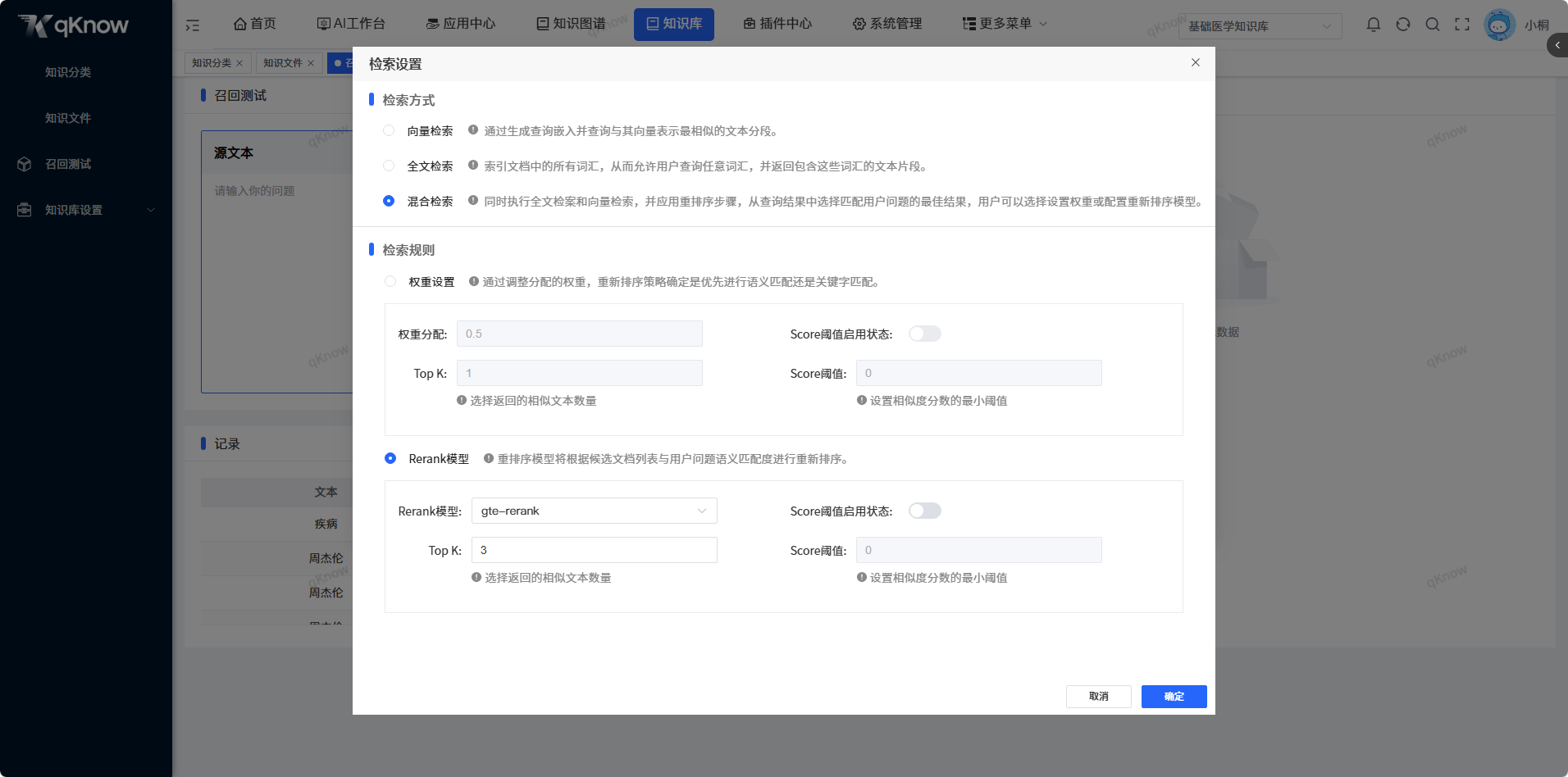Open 插件中心 menu item

click(x=777, y=24)
